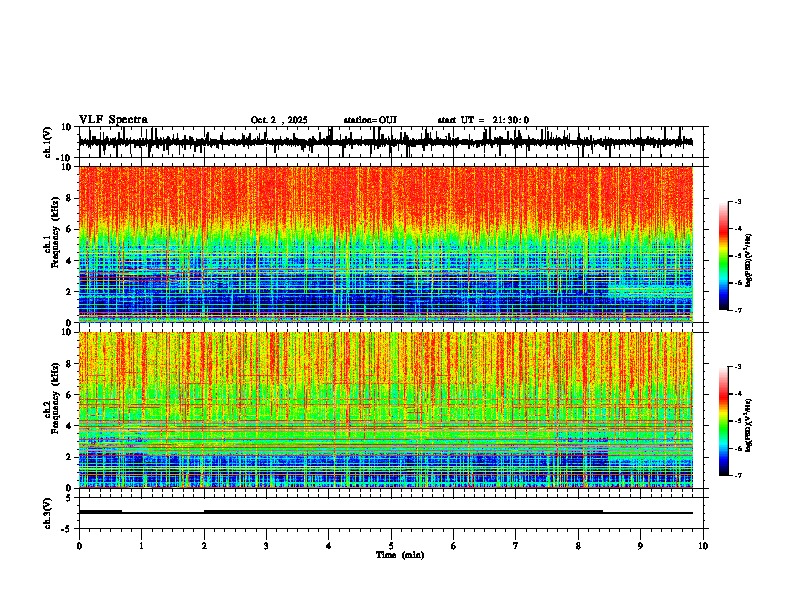Click the "station=OUI" header label
792x612 pixels.
click(x=370, y=120)
